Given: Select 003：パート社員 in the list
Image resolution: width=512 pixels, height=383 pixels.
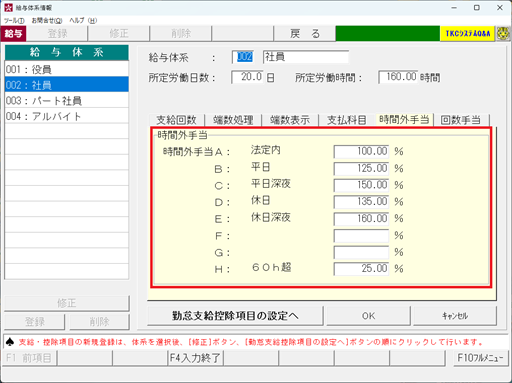Looking at the screenshot, I should 67,100.
